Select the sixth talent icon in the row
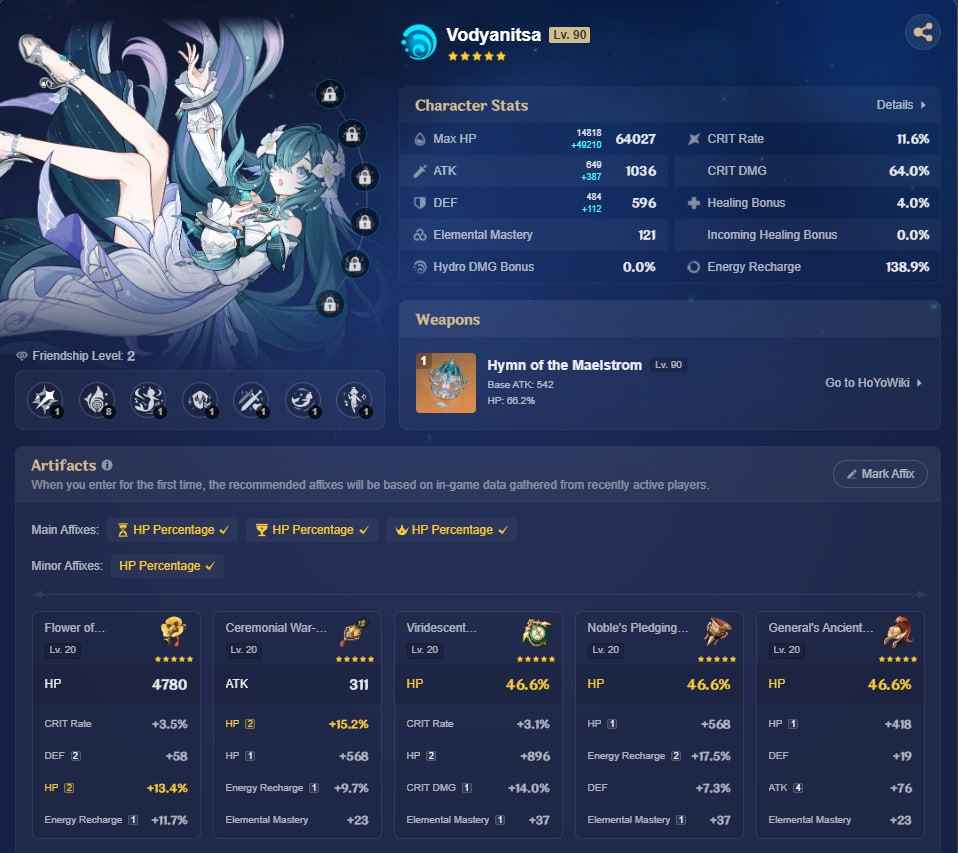 tap(302, 400)
